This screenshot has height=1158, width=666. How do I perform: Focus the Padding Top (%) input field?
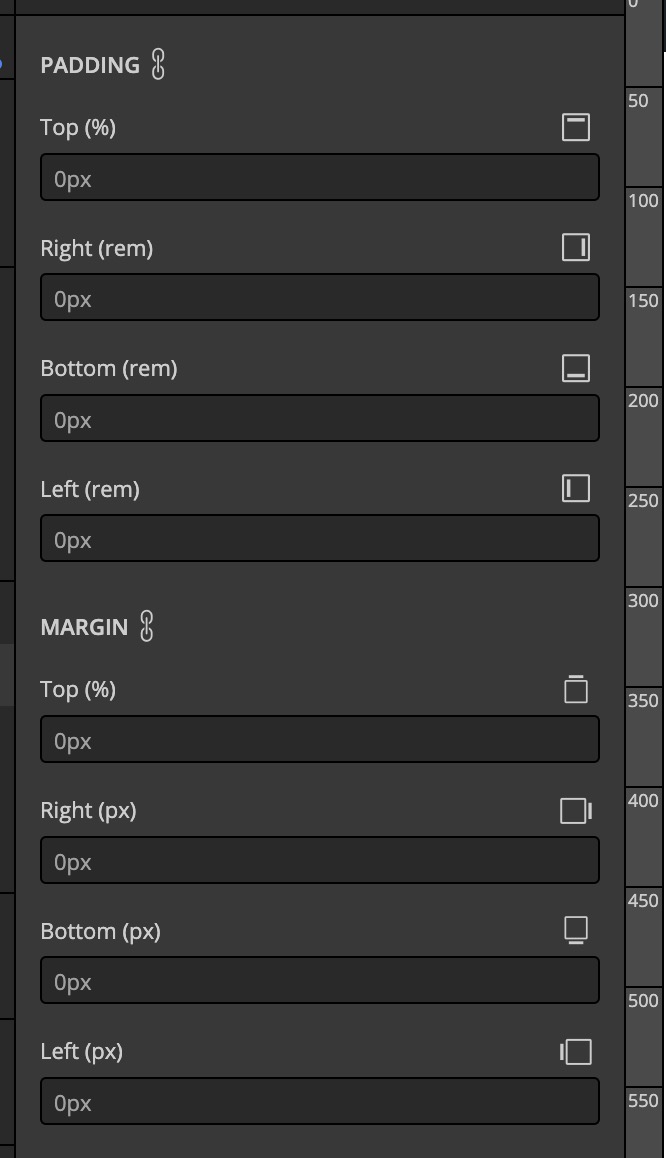click(320, 177)
